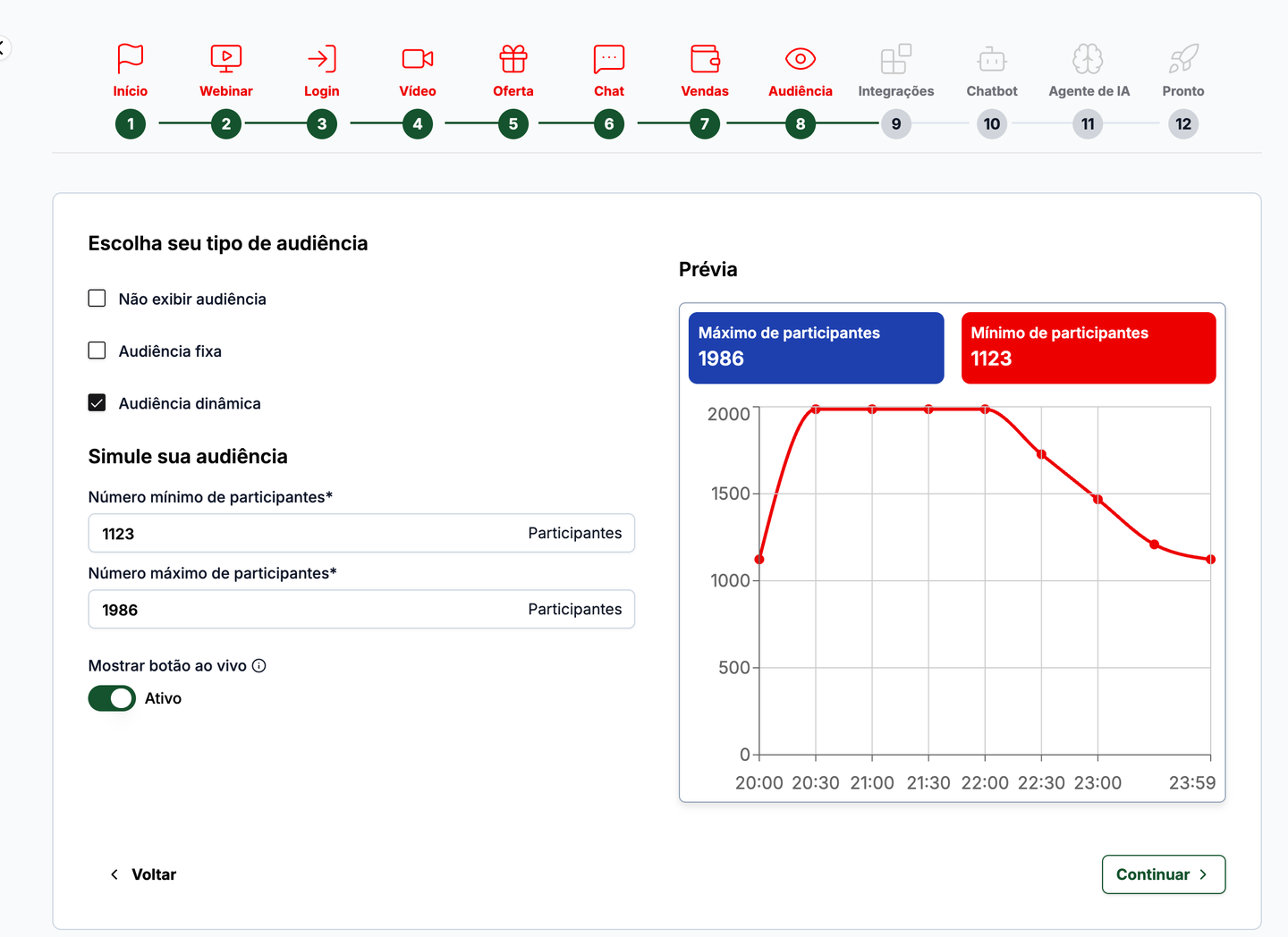The height and width of the screenshot is (937, 1288).
Task: Click the Início flag icon
Action: (131, 58)
